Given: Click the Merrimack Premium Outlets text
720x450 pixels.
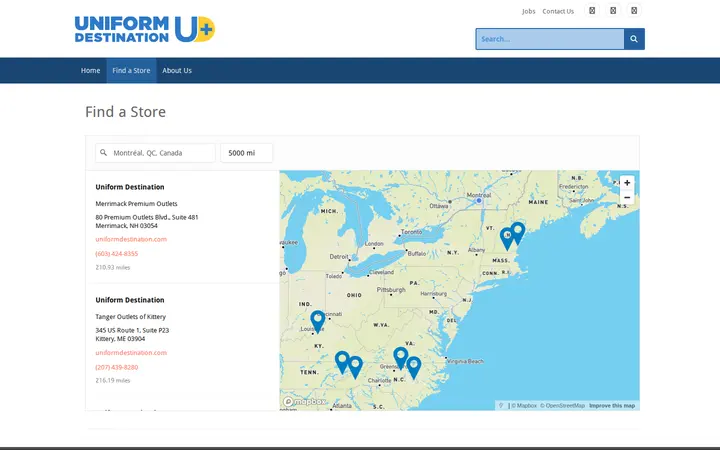Looking at the screenshot, I should [x=136, y=203].
